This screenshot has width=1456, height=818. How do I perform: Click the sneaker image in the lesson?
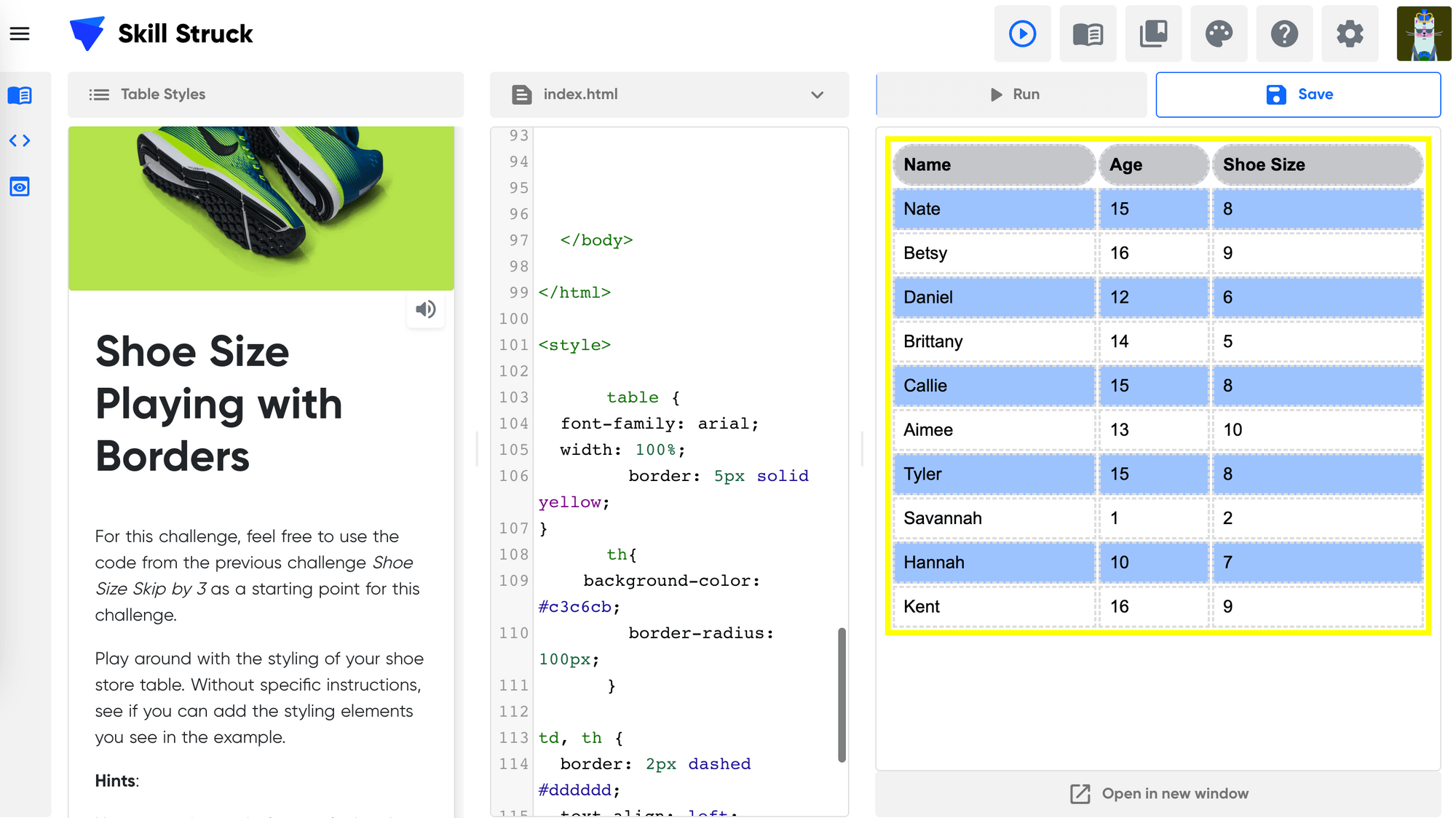pos(261,207)
